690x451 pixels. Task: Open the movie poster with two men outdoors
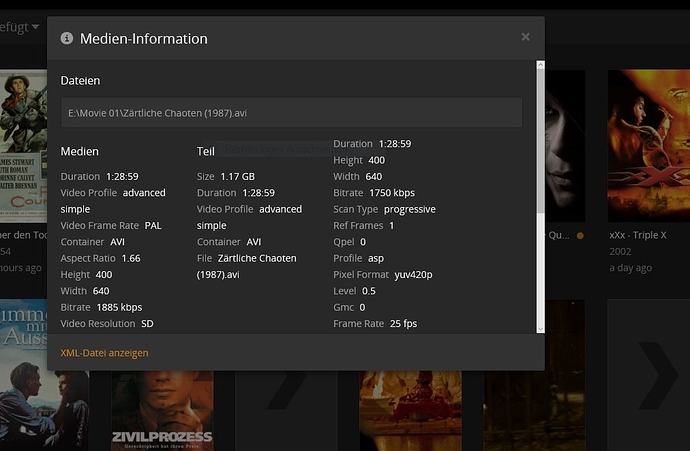pos(44,375)
